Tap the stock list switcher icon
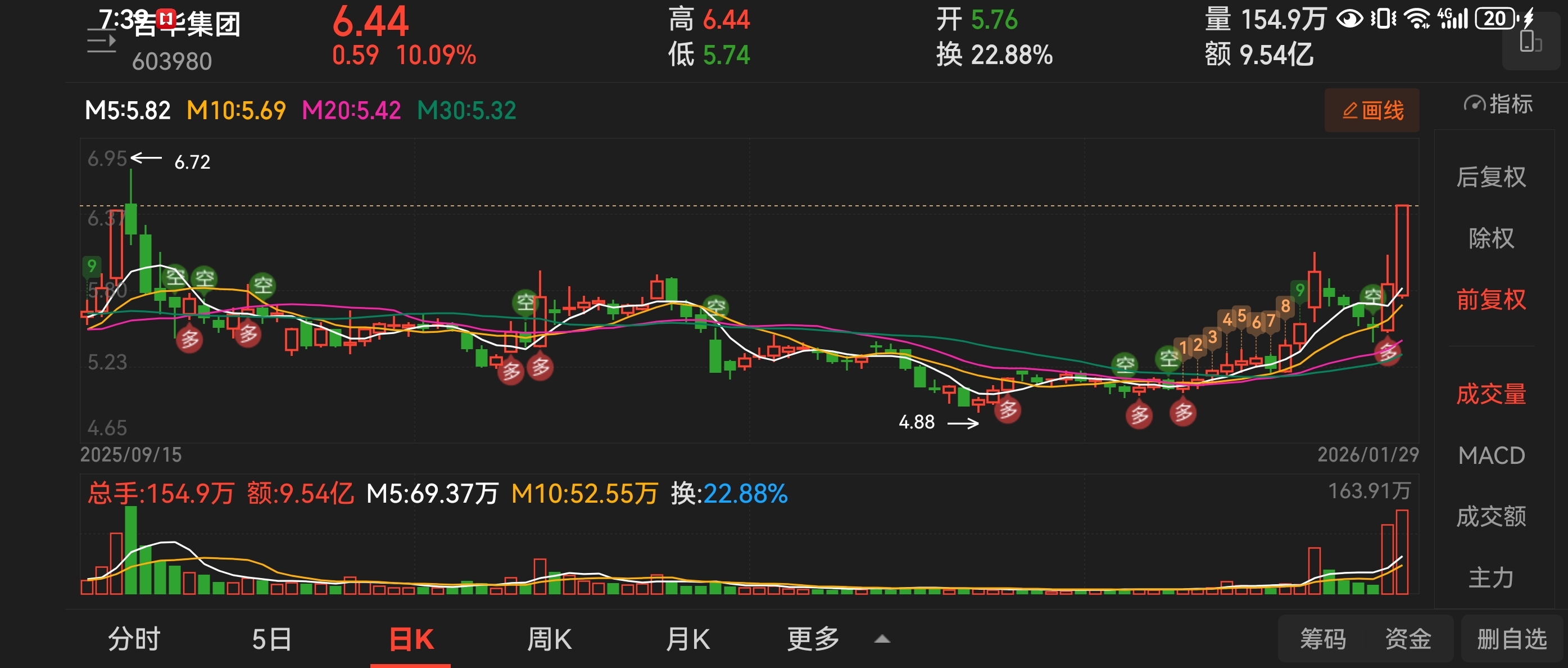The height and width of the screenshot is (668, 1568). click(x=101, y=42)
